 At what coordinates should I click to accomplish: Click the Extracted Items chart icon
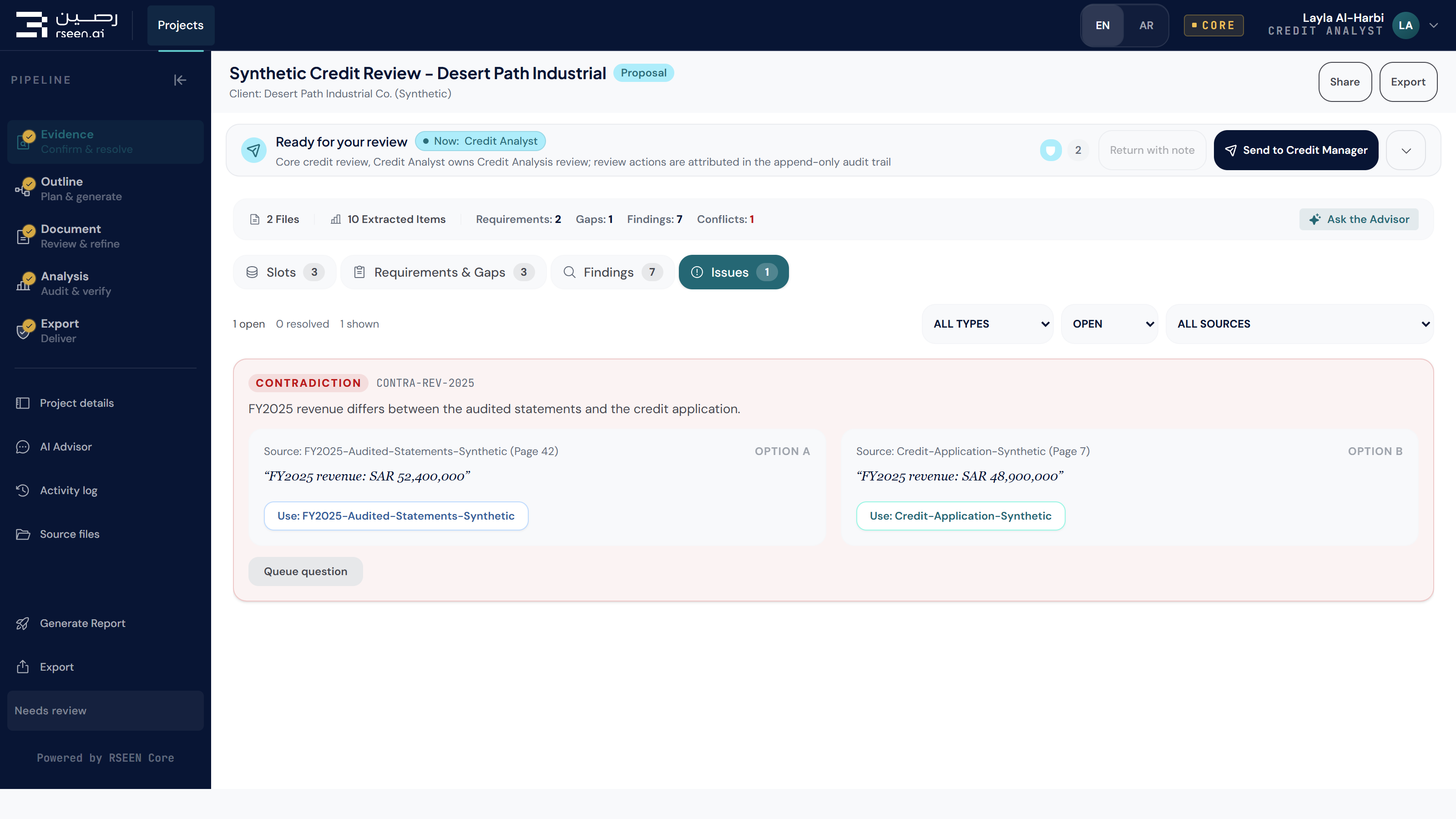(x=336, y=219)
